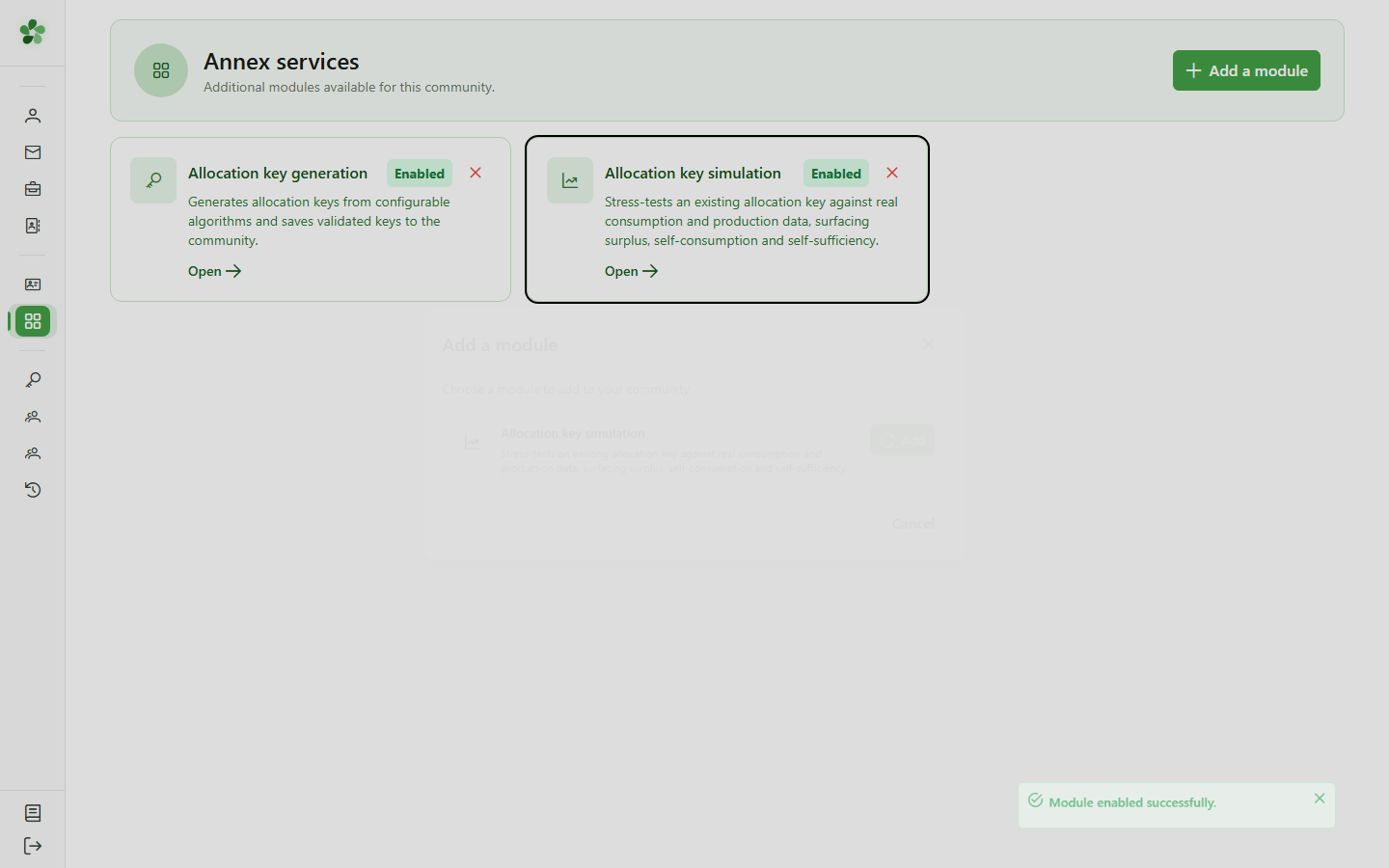Click the logout icon in the sidebar
The width and height of the screenshot is (1389, 868).
click(x=33, y=846)
